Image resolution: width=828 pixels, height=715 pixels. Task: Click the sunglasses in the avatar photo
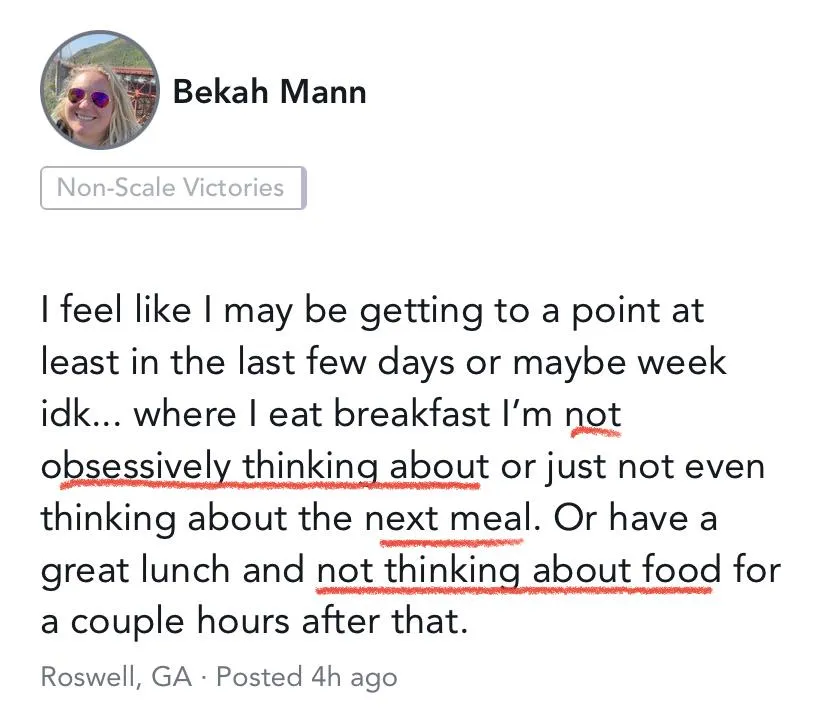pos(88,98)
